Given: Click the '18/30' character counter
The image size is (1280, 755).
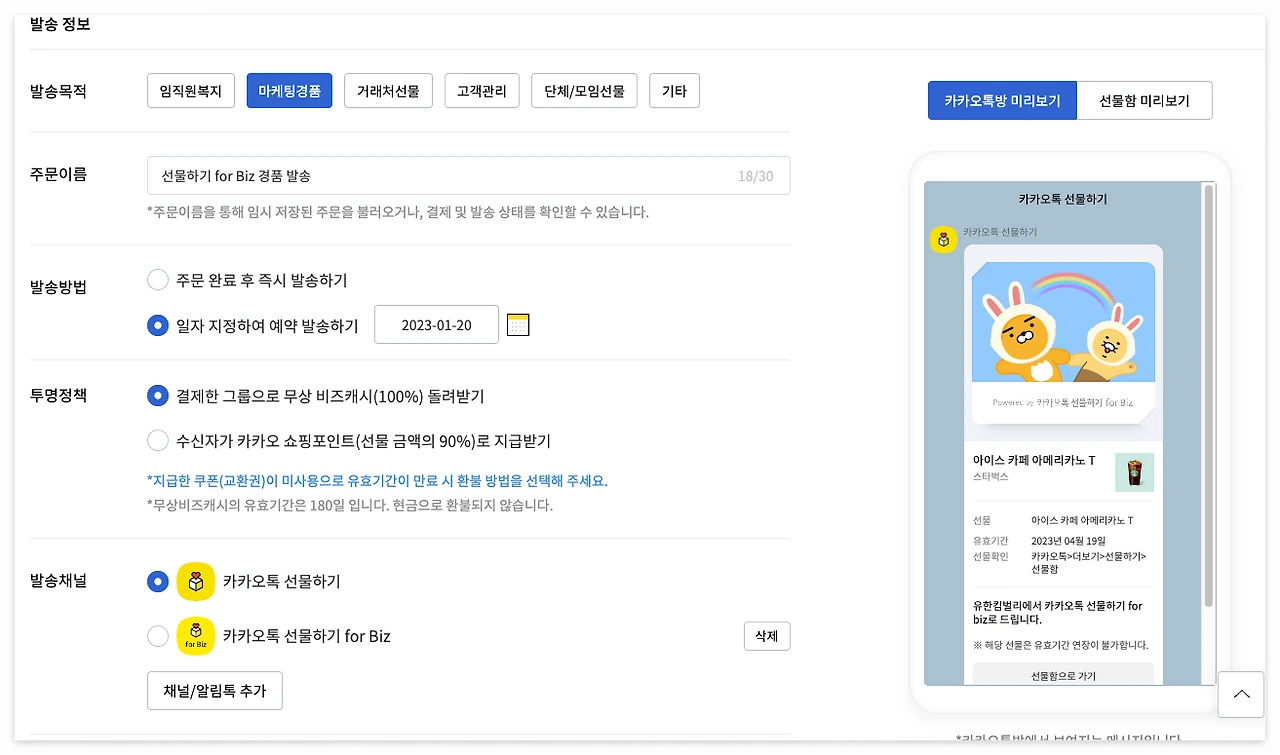Looking at the screenshot, I should 755,176.
